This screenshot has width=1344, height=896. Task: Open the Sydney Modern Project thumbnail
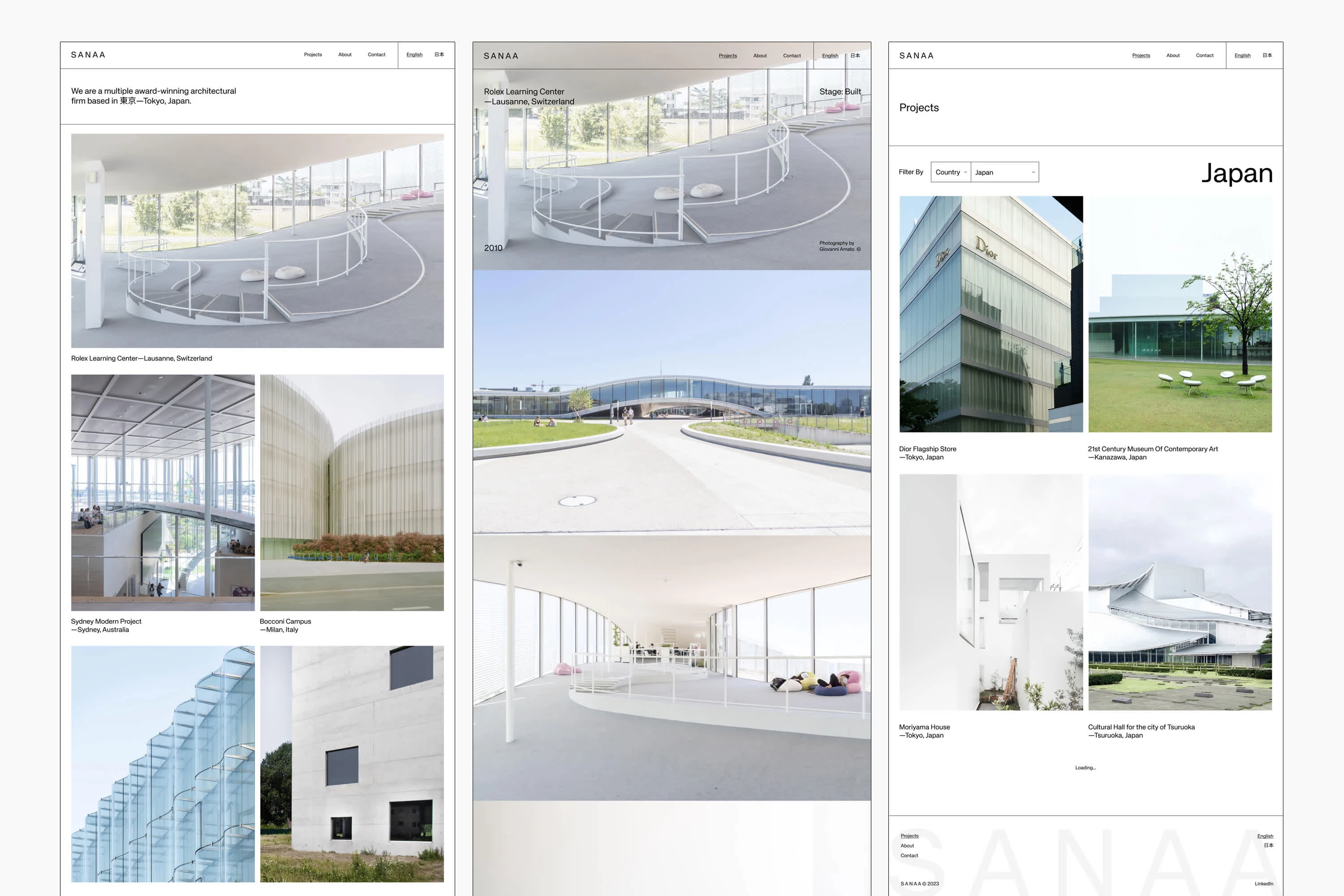tap(163, 492)
